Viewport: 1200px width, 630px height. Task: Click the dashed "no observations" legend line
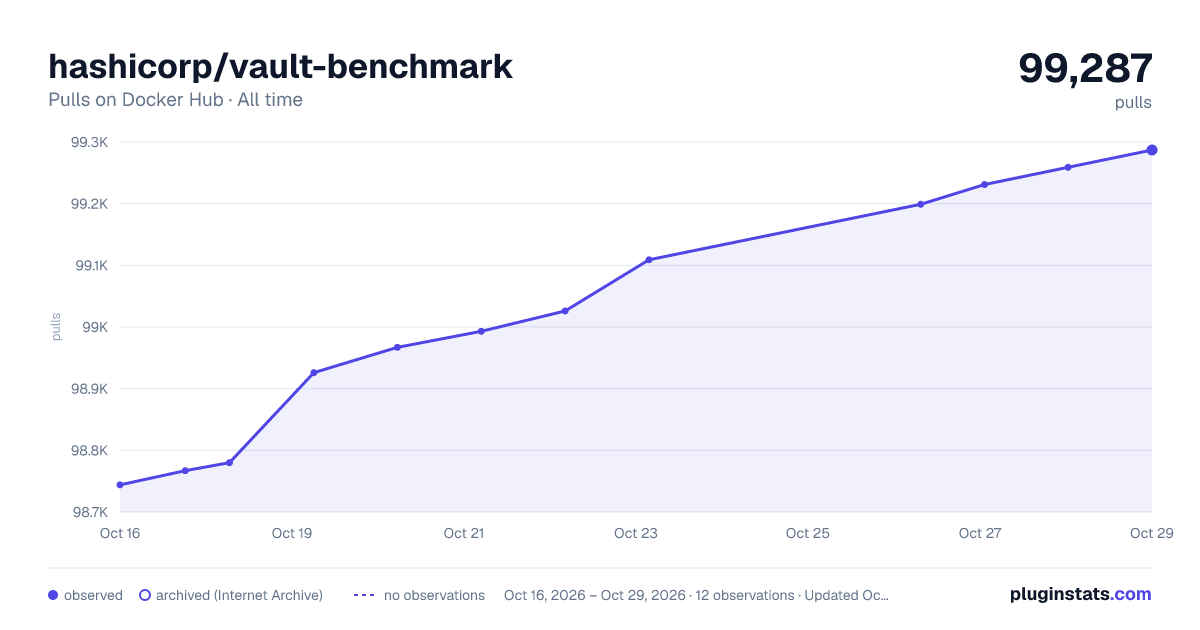(x=364, y=595)
